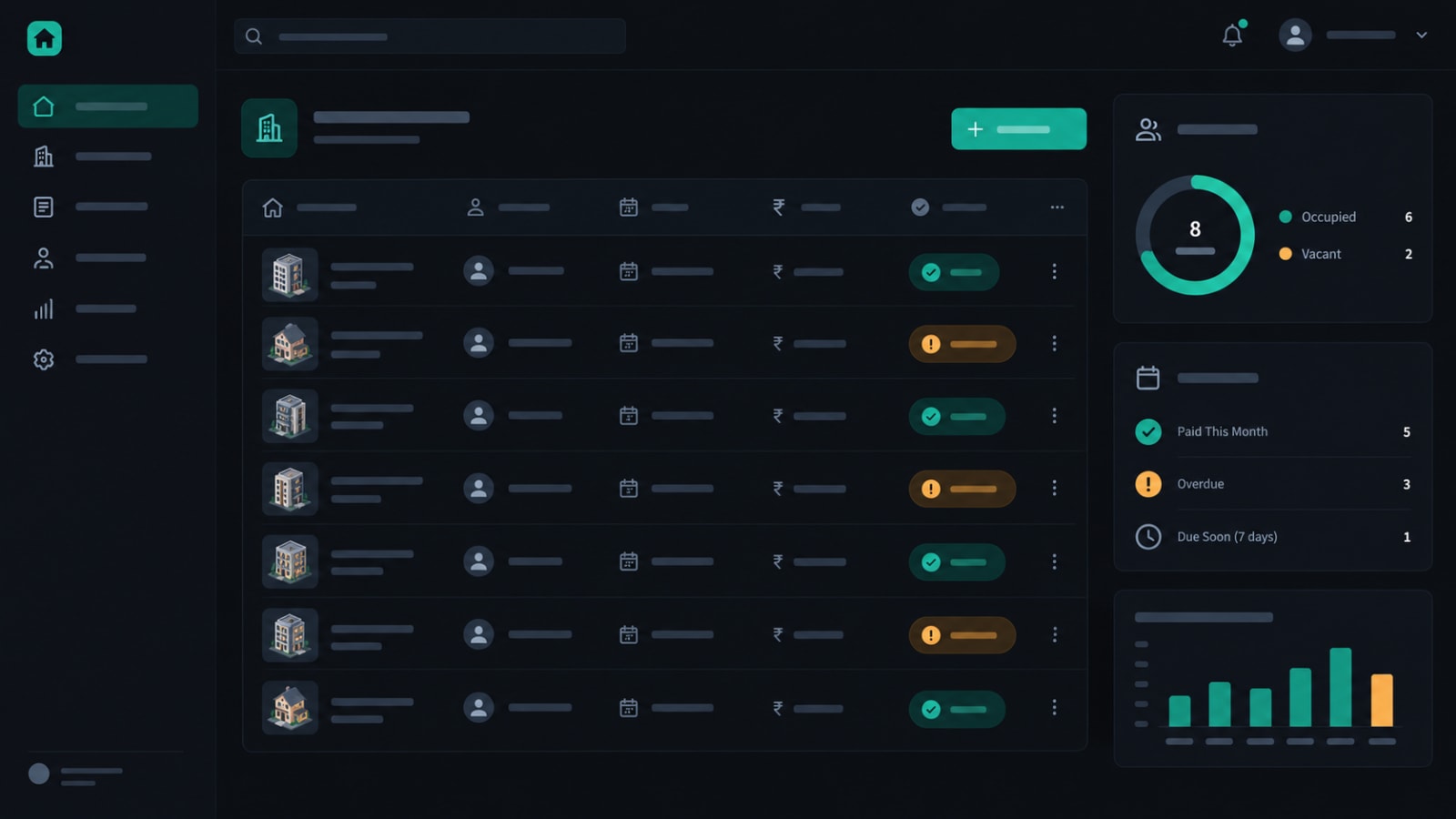Toggle the orange overdue badge in the fourth row

click(962, 489)
